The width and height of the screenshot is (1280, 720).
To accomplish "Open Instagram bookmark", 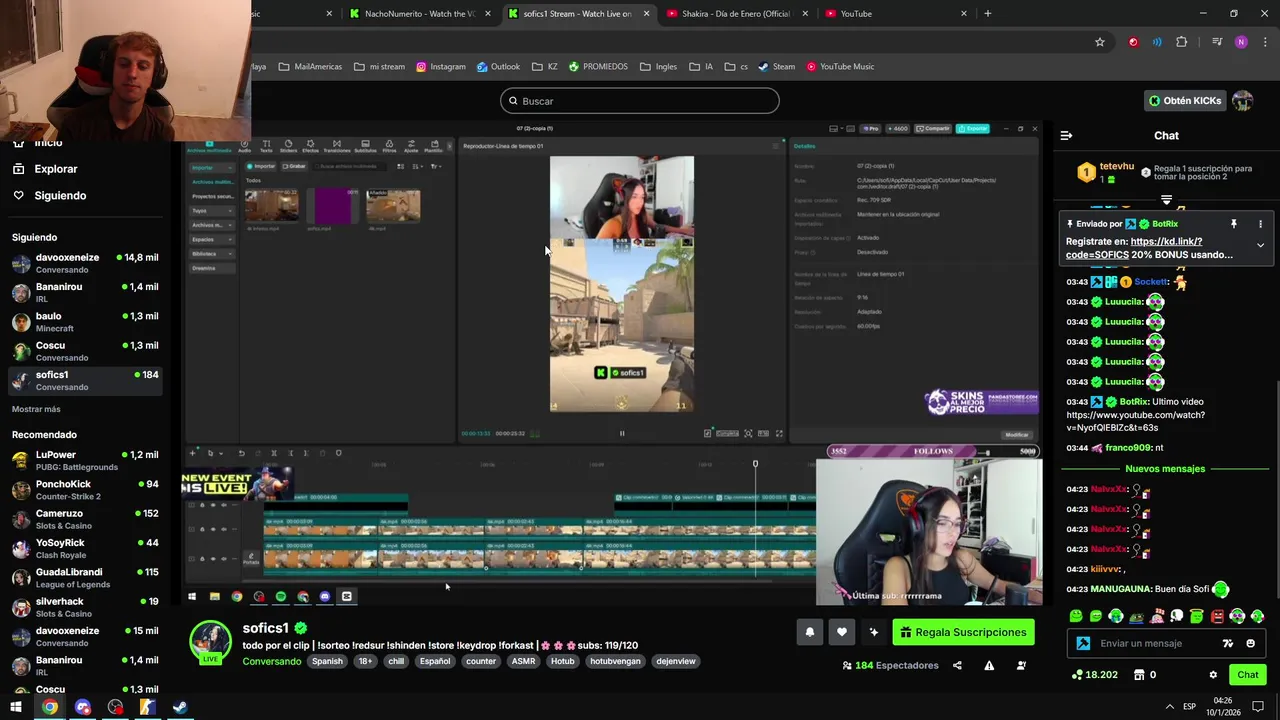I will click(441, 67).
